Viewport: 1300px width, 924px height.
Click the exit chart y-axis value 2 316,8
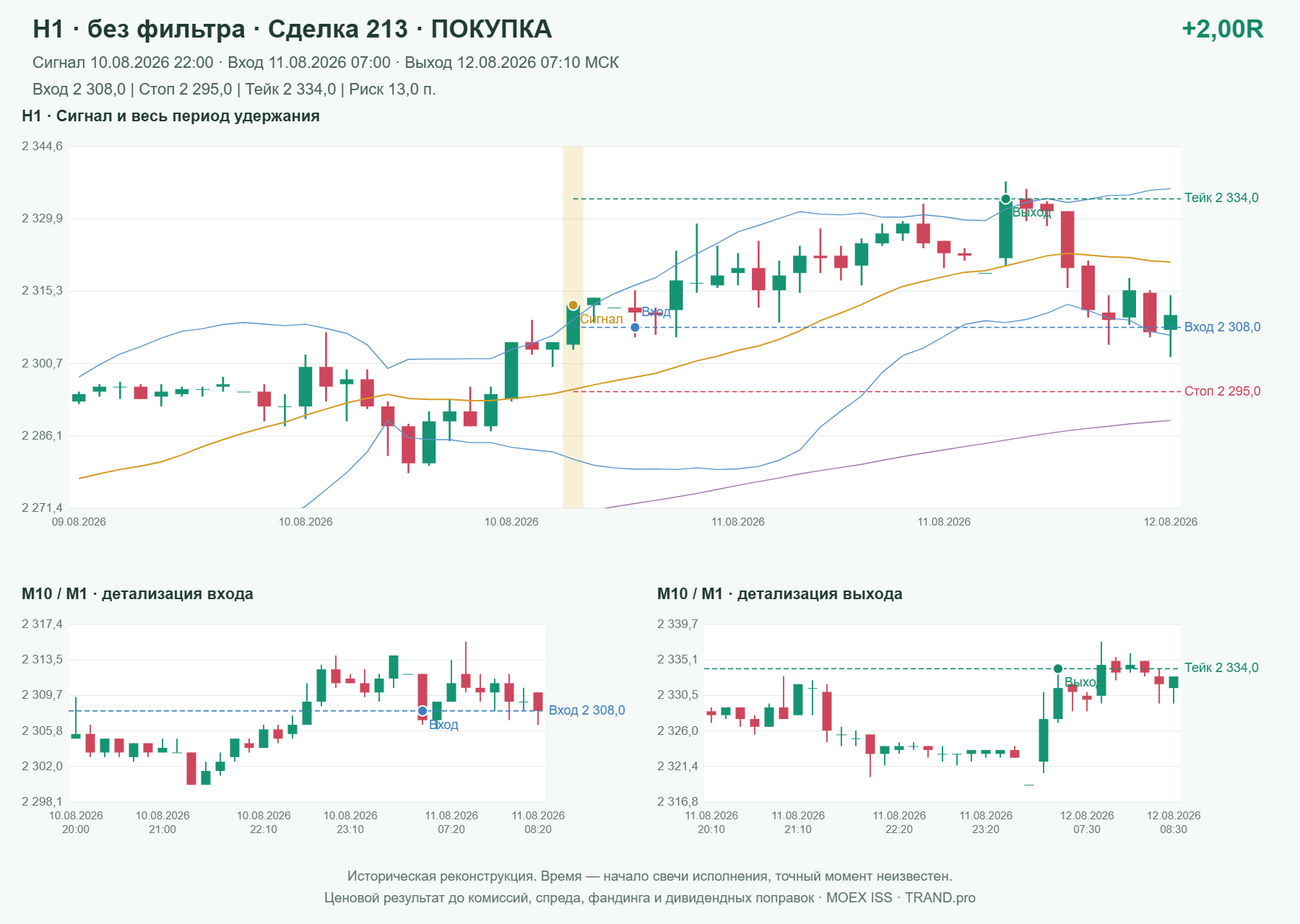[x=677, y=801]
